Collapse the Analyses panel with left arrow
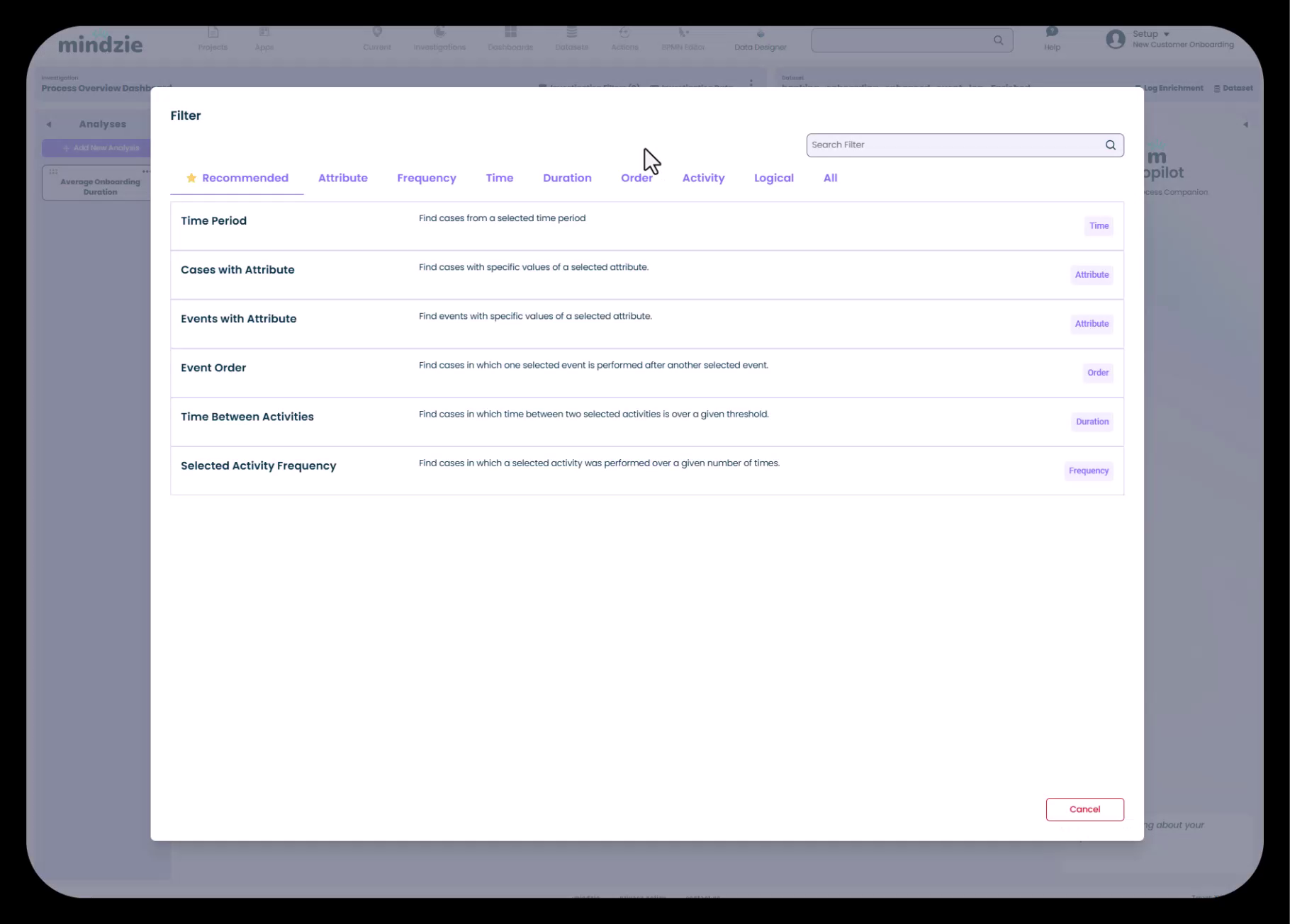 click(49, 125)
